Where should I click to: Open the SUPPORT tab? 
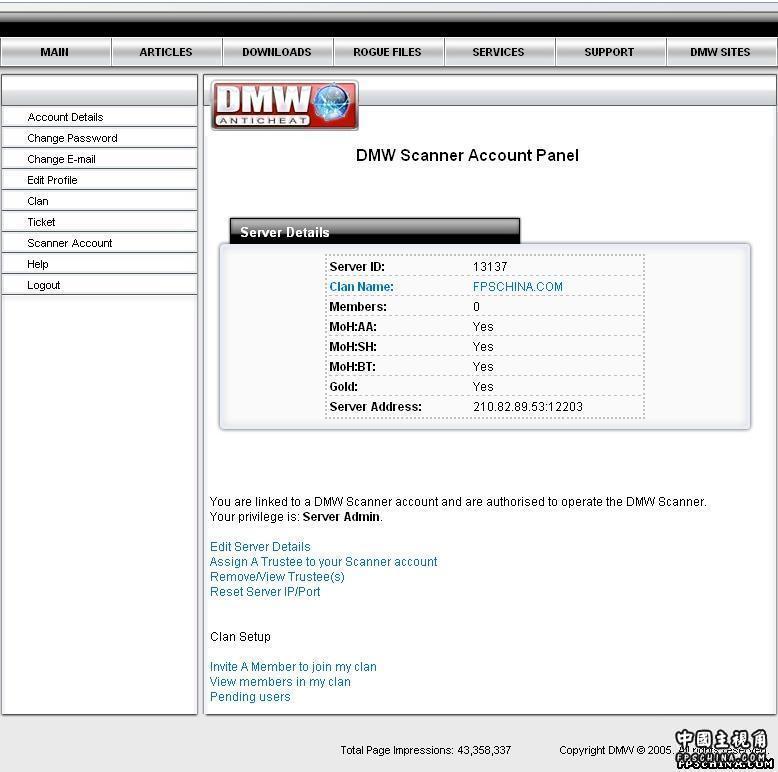click(x=609, y=52)
